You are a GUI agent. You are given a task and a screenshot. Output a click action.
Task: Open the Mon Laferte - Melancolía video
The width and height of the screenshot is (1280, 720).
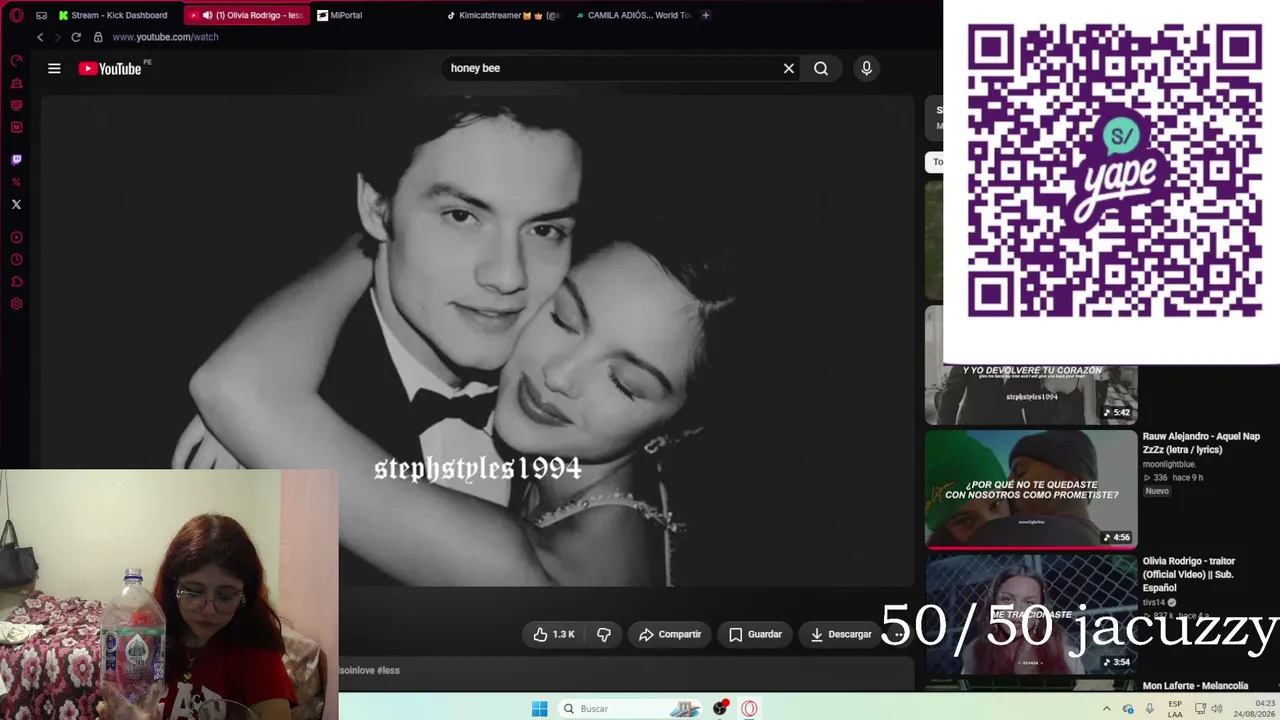click(x=1195, y=686)
